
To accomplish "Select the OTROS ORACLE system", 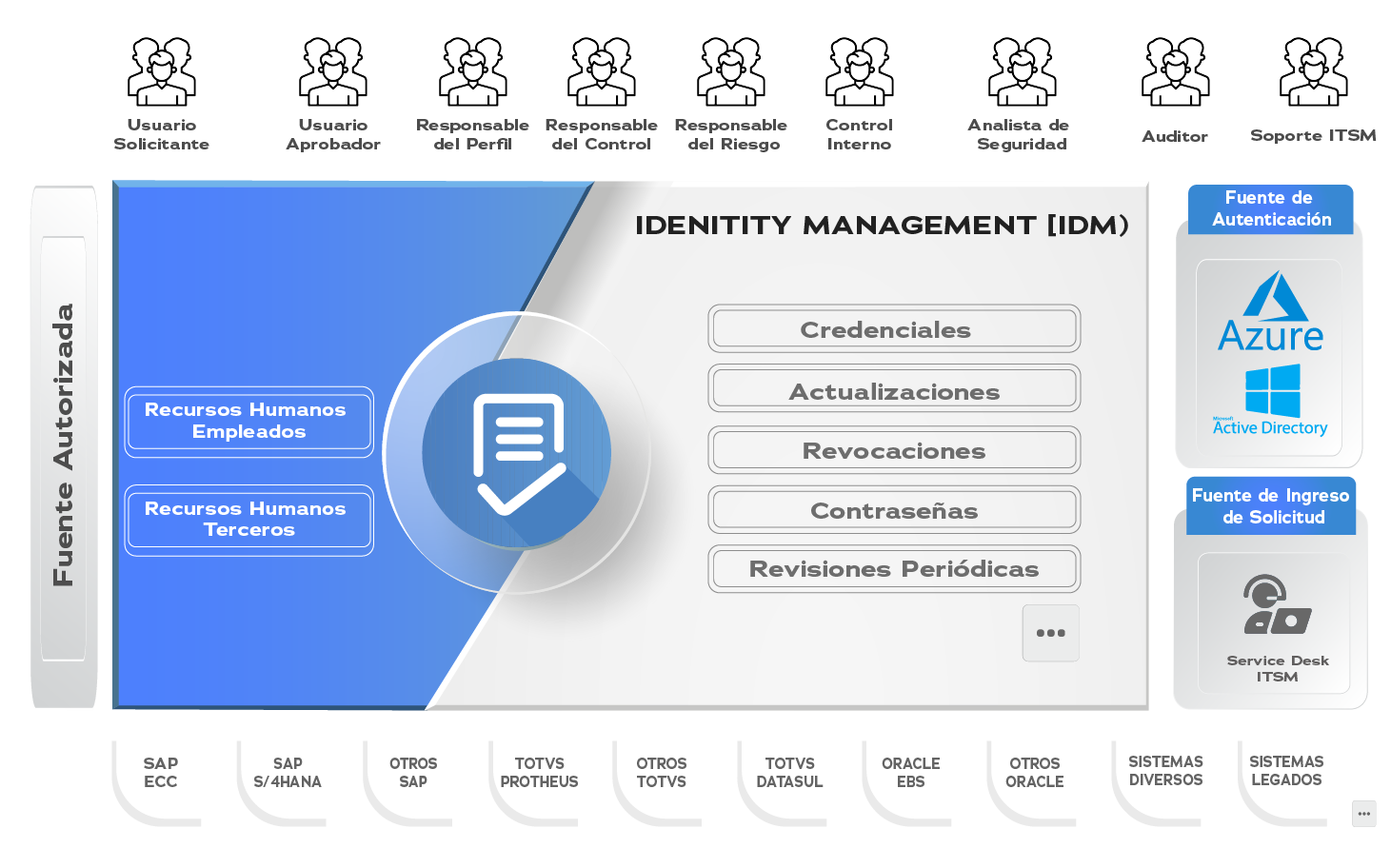I will pos(1035,773).
